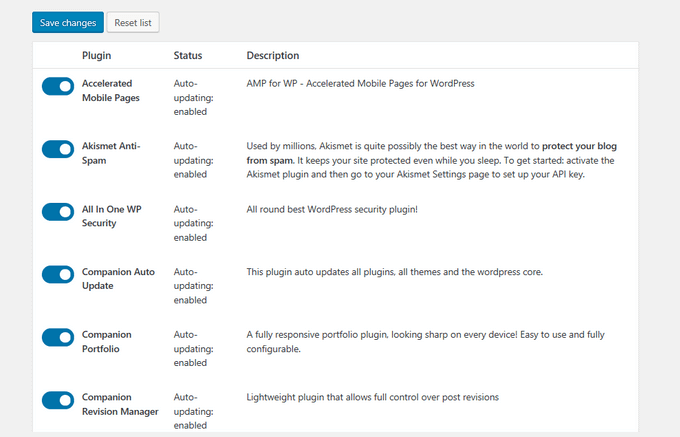
Task: Select the Companion Portfolio plugin name
Action: click(107, 341)
